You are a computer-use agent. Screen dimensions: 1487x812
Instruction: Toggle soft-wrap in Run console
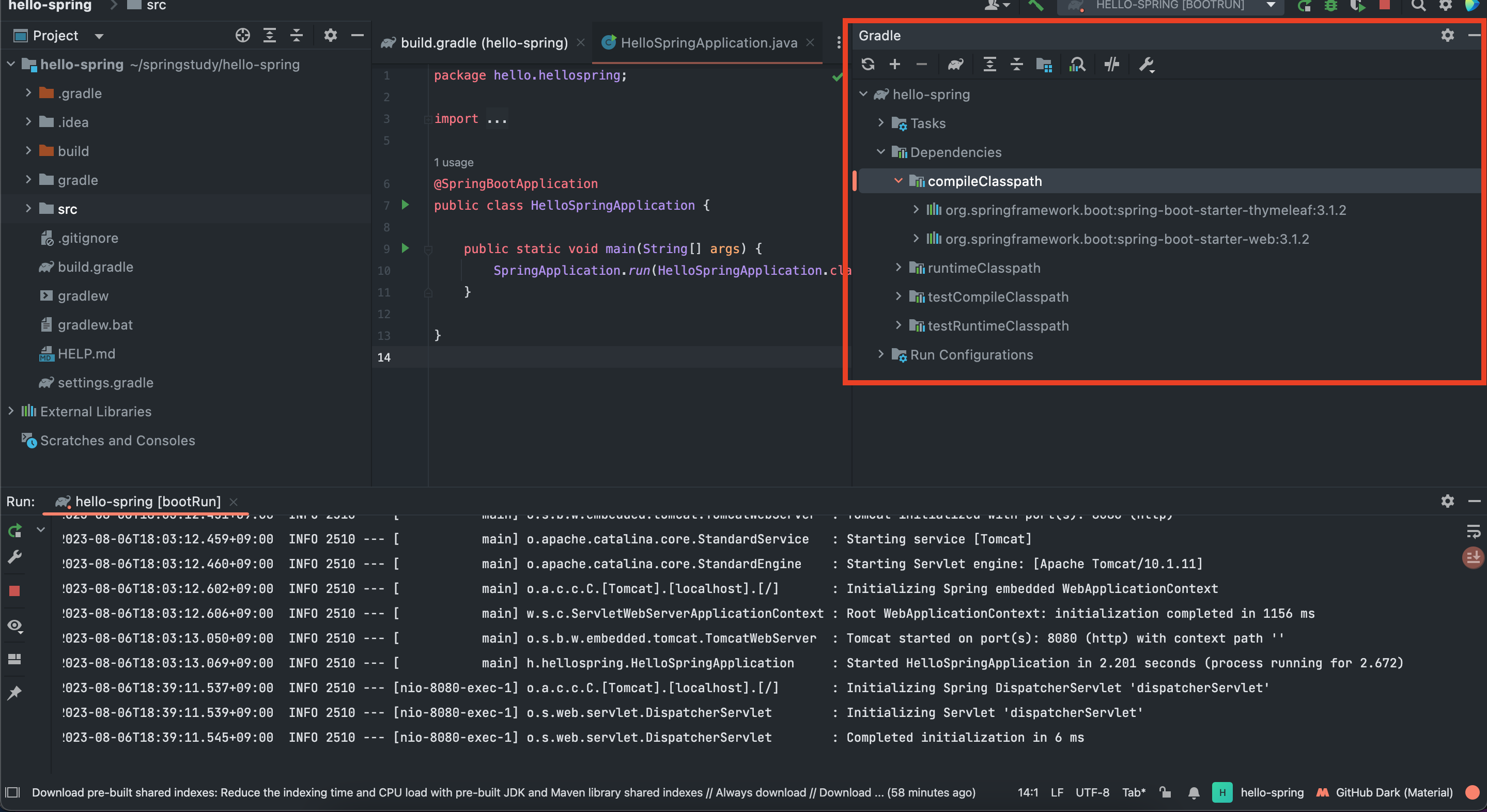coord(1473,531)
